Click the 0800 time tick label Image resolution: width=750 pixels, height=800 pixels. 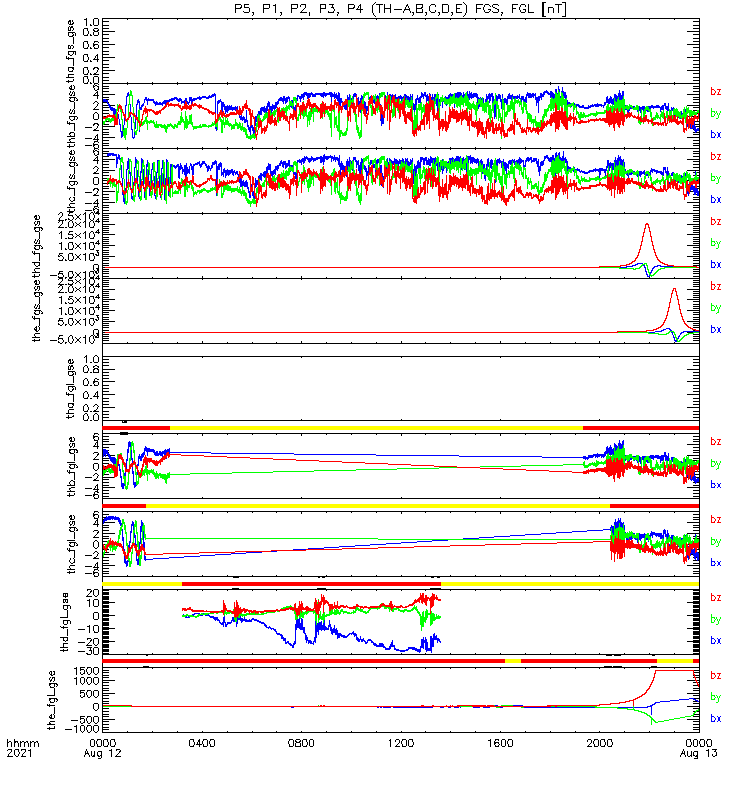click(302, 743)
